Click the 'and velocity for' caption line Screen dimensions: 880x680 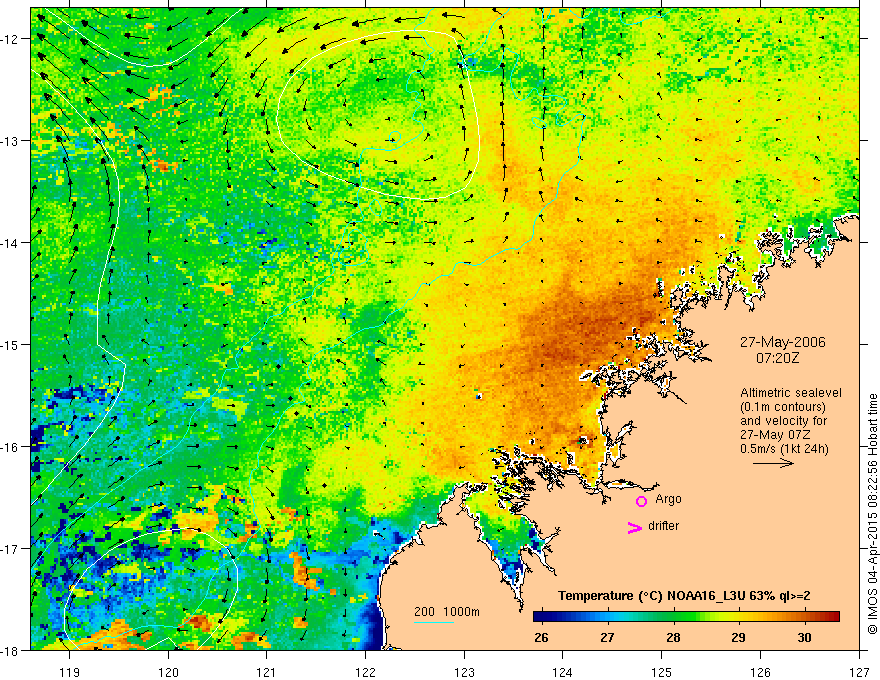[x=783, y=421]
